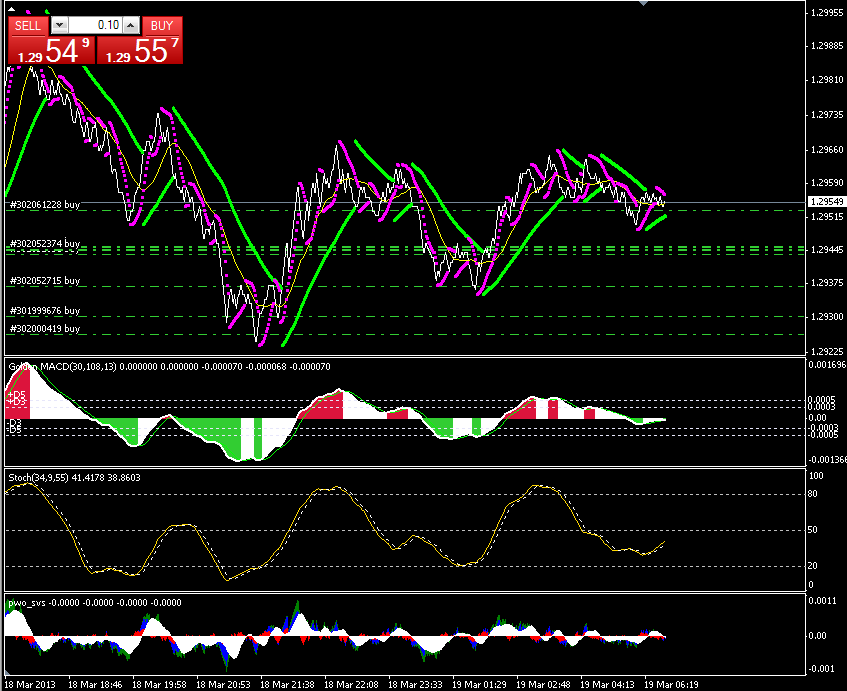The image size is (847, 691).
Task: Decrease lot volume with the down arrow
Action: coord(59,25)
